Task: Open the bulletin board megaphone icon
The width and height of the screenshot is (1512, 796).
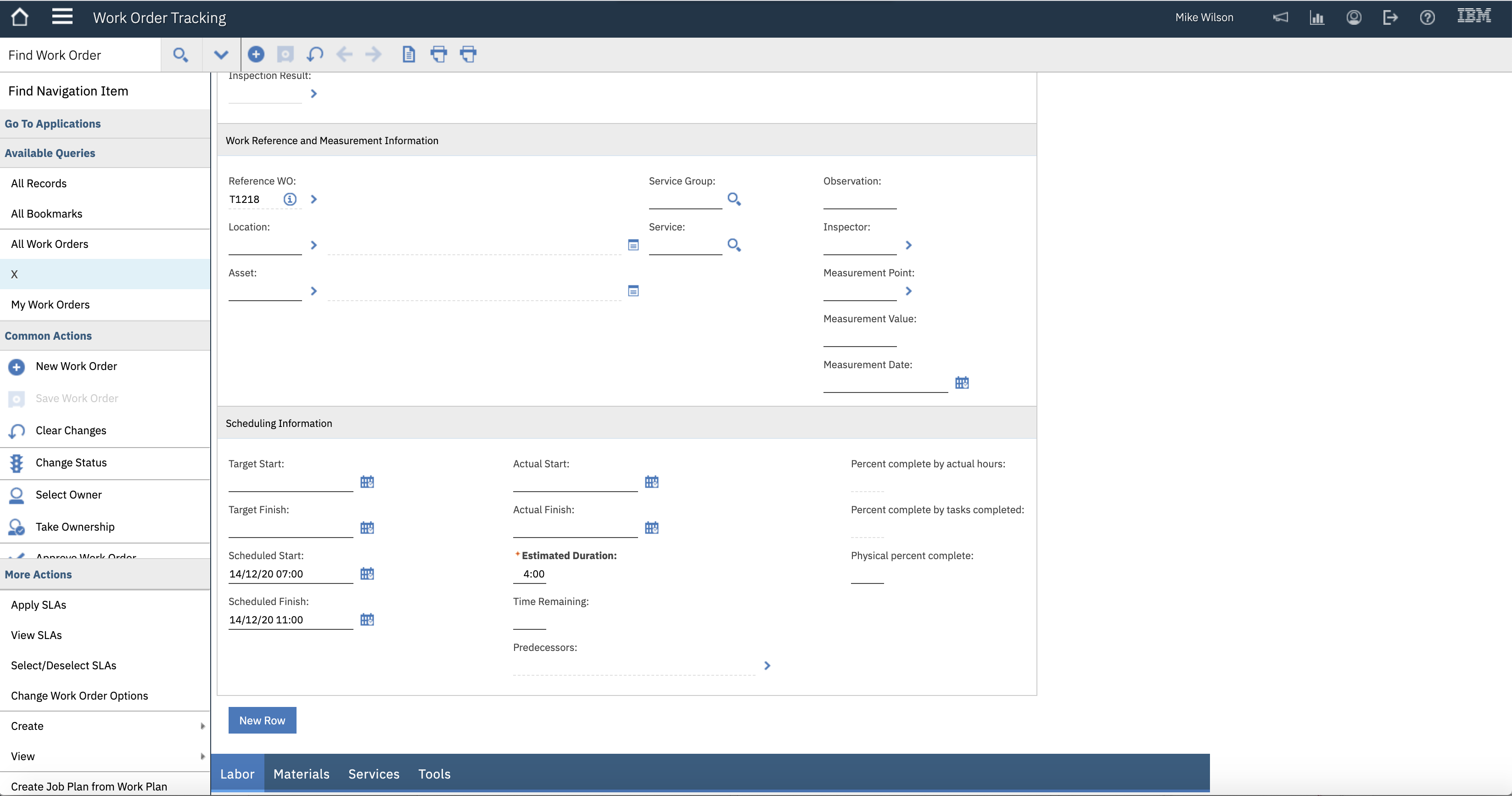Action: (x=1280, y=17)
